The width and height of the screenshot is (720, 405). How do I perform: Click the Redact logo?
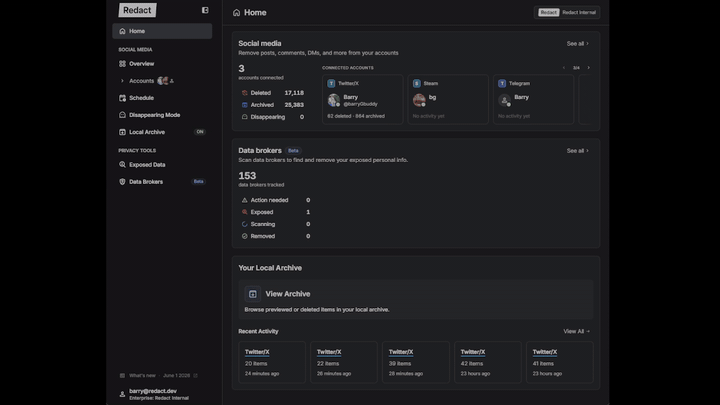(137, 10)
